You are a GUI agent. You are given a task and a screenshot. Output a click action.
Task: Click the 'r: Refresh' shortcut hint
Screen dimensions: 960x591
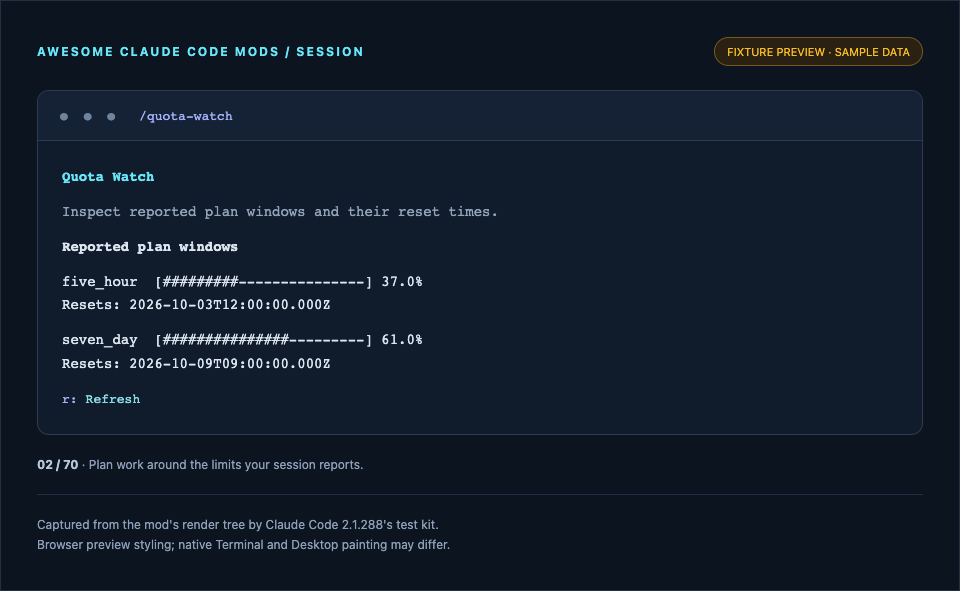(101, 399)
